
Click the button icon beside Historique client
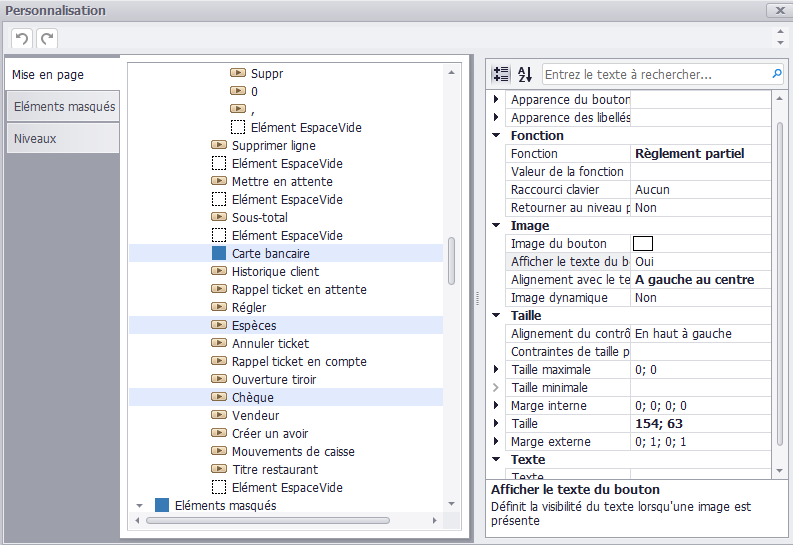(218, 271)
